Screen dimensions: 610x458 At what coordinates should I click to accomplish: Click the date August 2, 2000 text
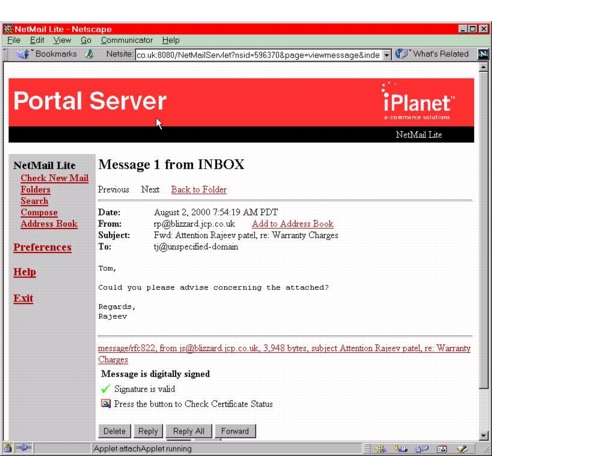tap(216, 212)
